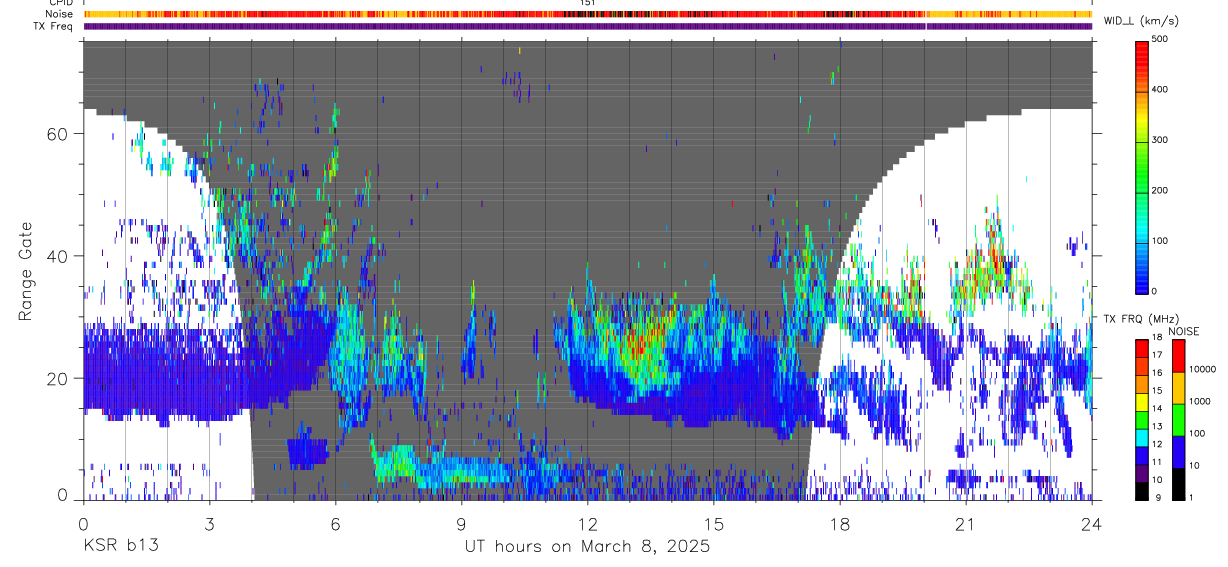Click the '200' value on WID colorbar
The width and height of the screenshot is (1228, 567).
pos(1160,190)
